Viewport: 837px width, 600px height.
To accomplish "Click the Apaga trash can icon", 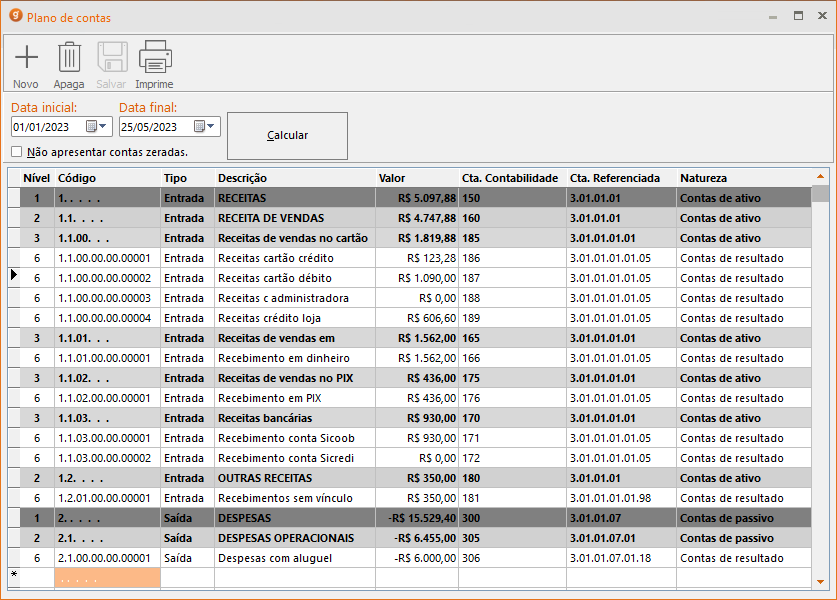I will coord(69,57).
